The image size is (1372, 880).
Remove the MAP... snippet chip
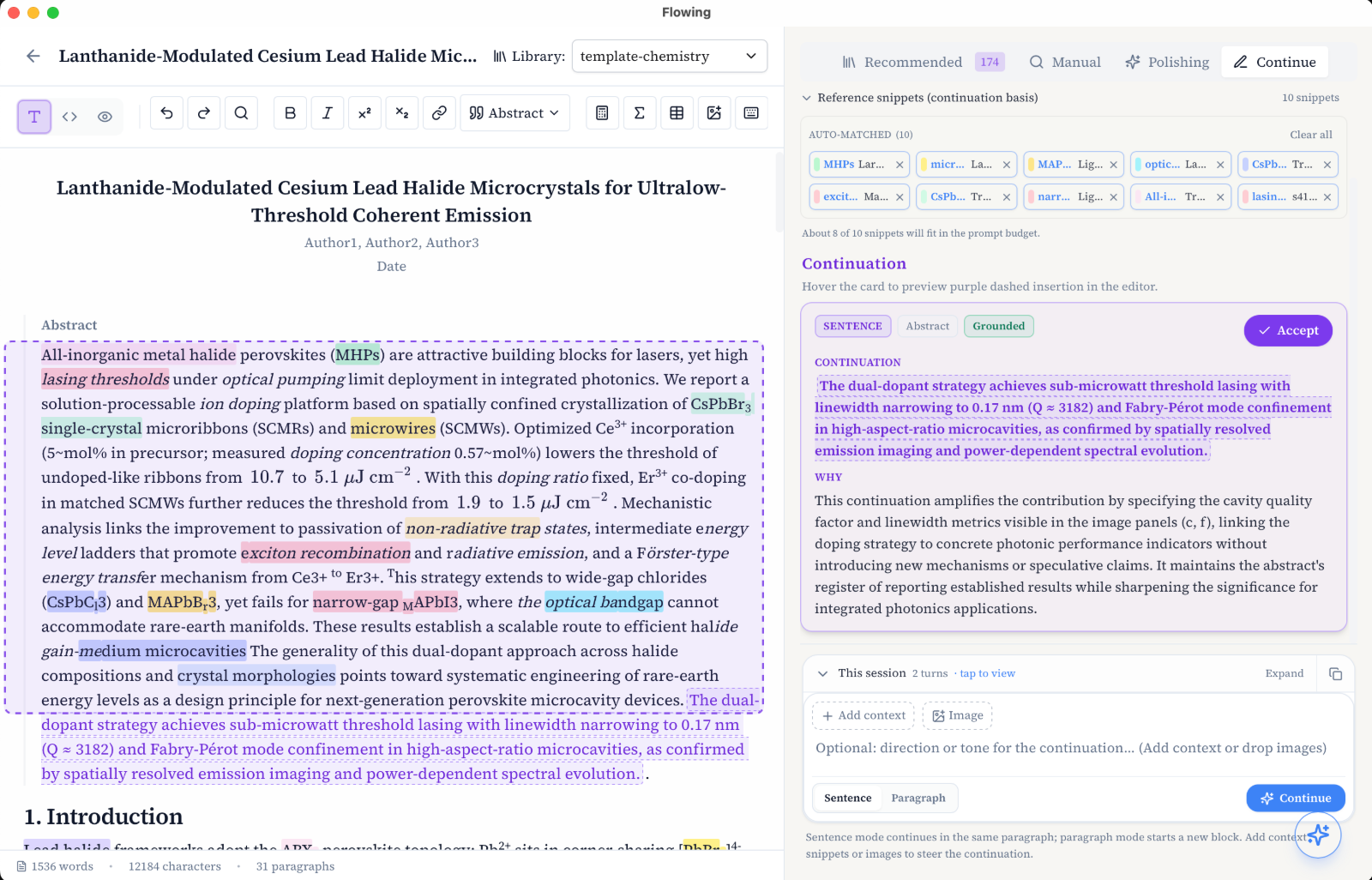1114,165
